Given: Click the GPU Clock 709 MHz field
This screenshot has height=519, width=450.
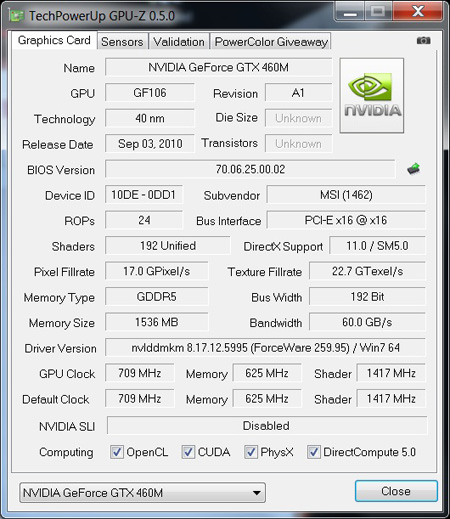Looking at the screenshot, I should coord(140,373).
